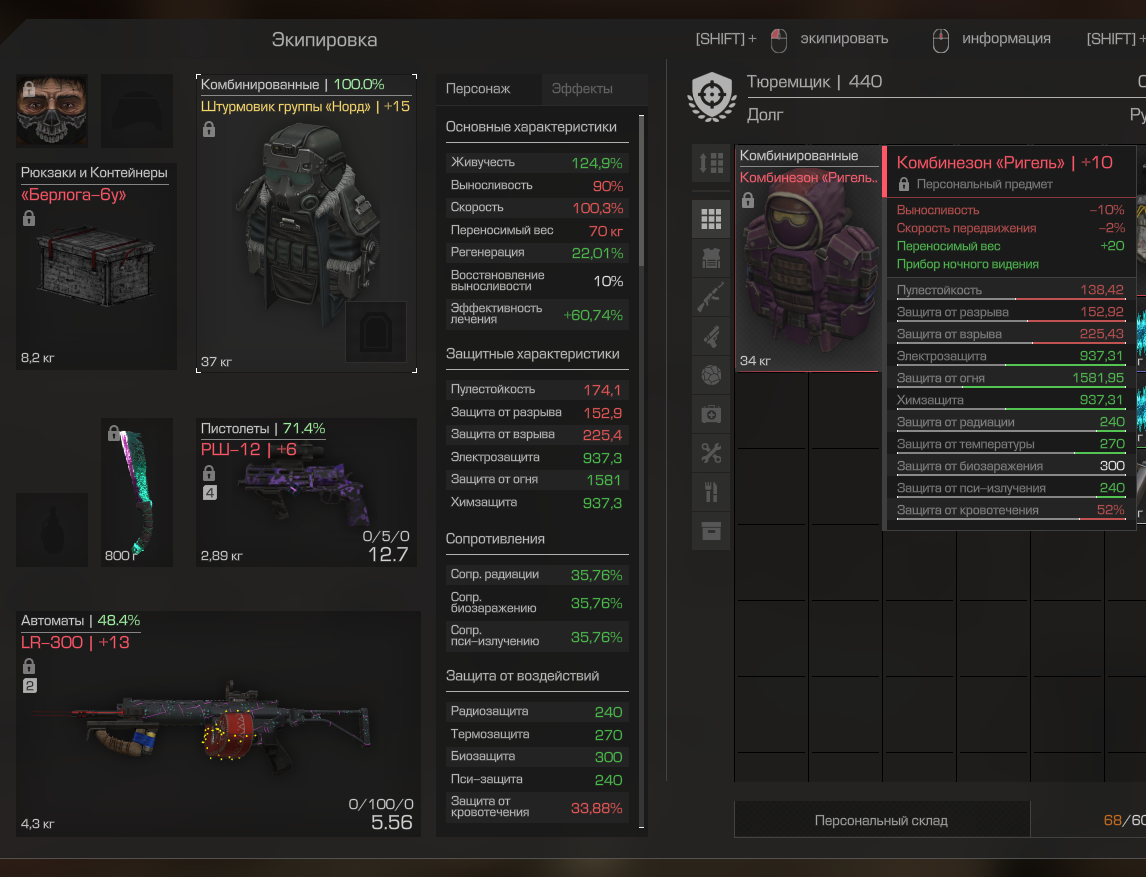Select the curved knife slot

pyautogui.click(x=137, y=493)
